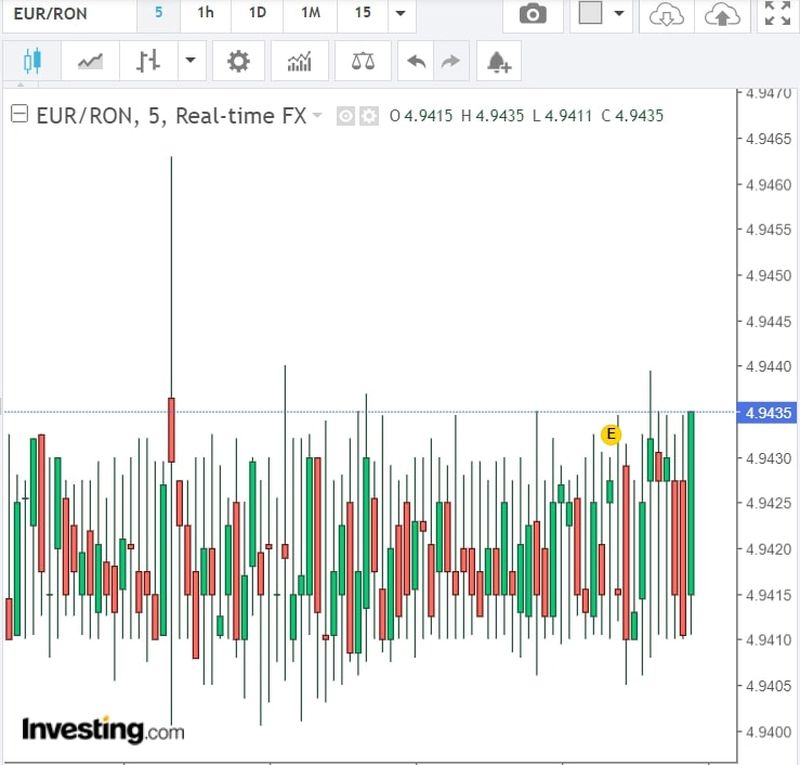The height and width of the screenshot is (765, 800).
Task: Save chart layout to cloud
Action: click(x=722, y=14)
